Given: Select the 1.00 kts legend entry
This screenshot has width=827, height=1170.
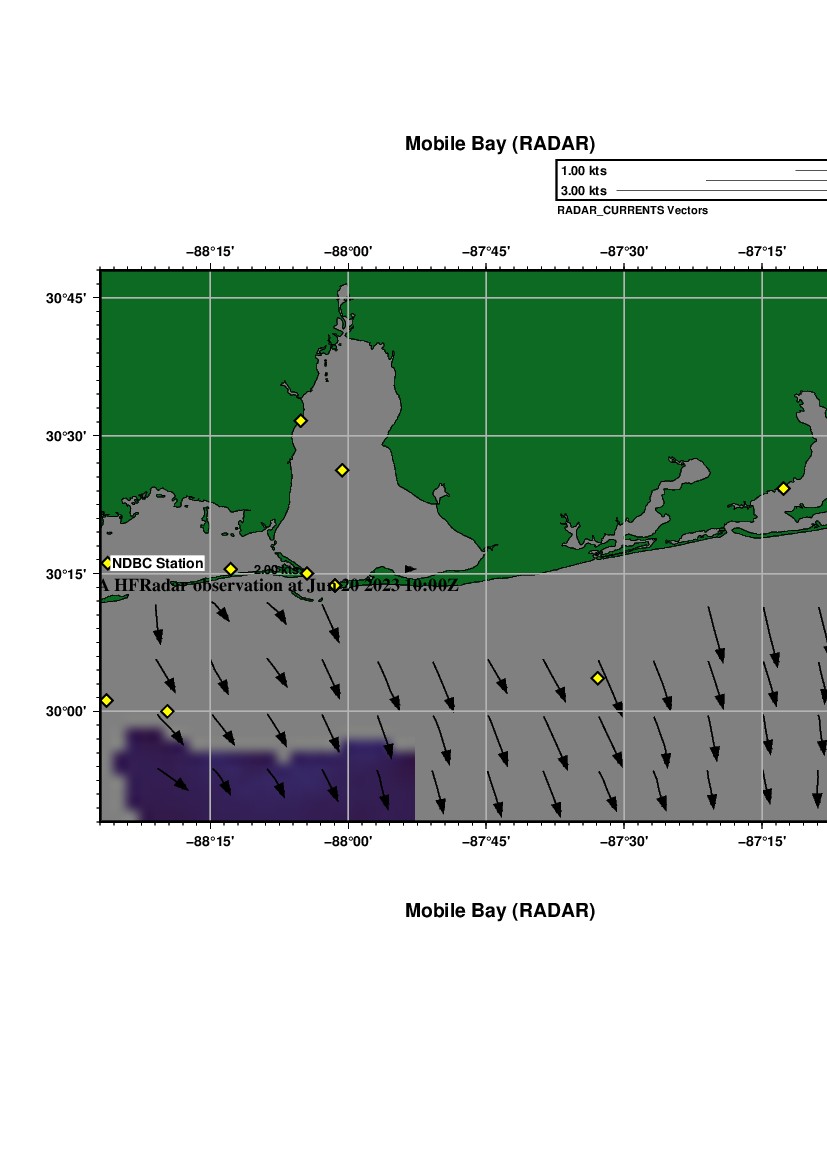Looking at the screenshot, I should pos(583,171).
